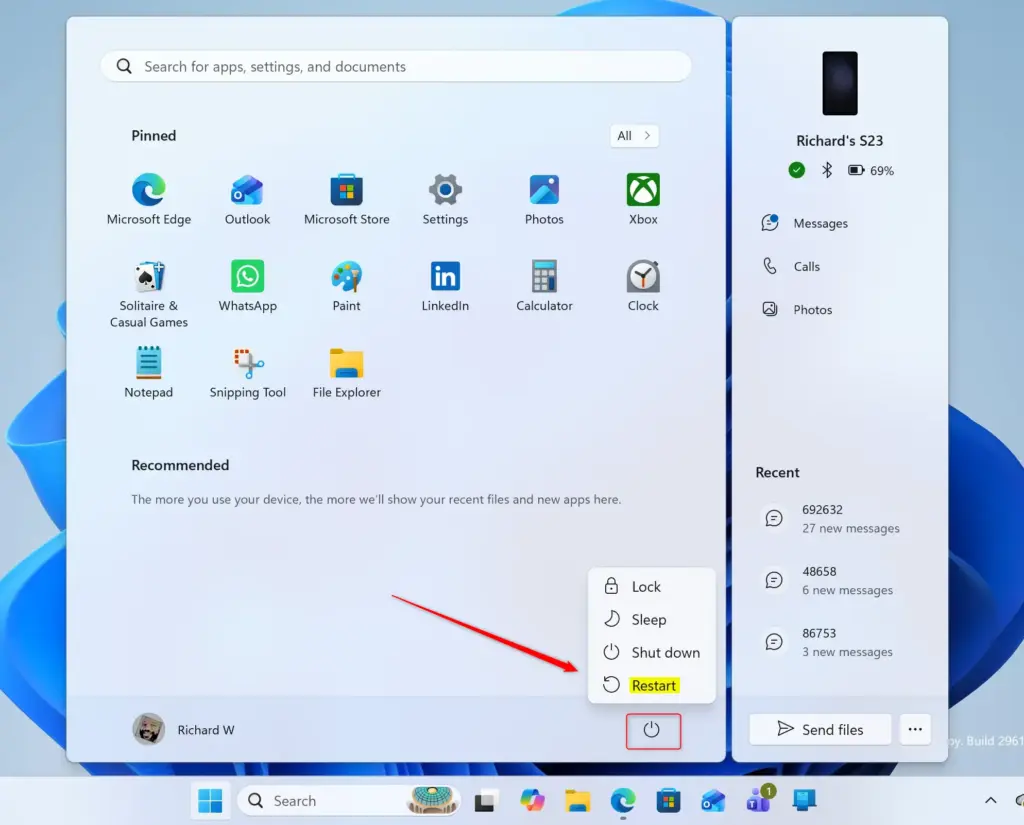Viewport: 1024px width, 825px height.
Task: Click the taskbar Search box
Action: tap(349, 800)
